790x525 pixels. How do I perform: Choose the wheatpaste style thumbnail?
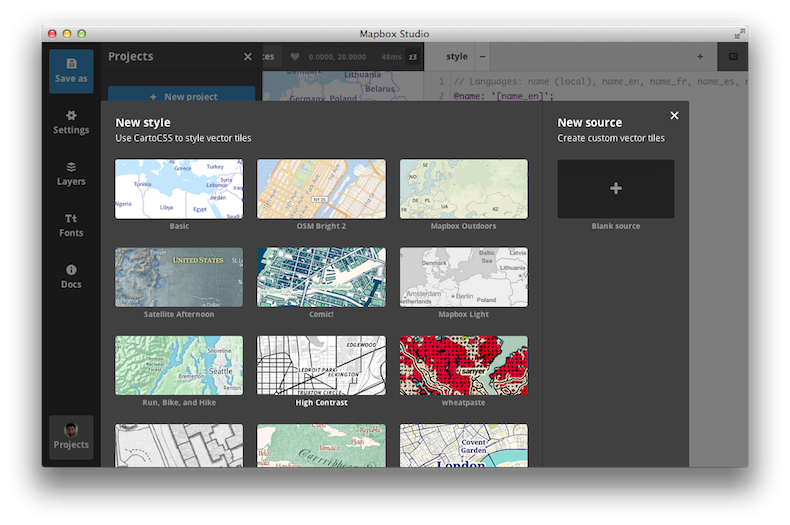coord(464,365)
